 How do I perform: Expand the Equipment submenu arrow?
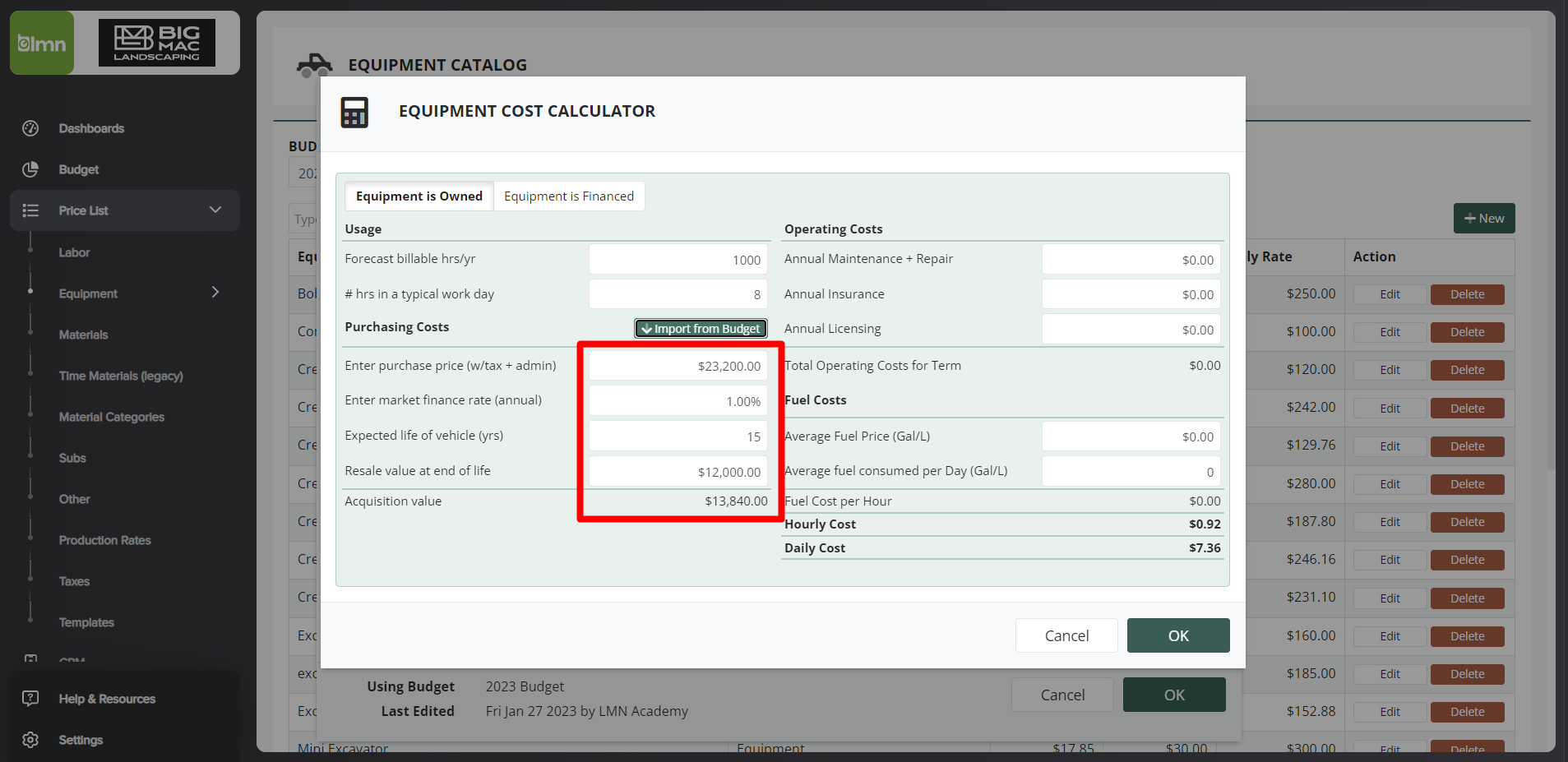click(x=215, y=292)
